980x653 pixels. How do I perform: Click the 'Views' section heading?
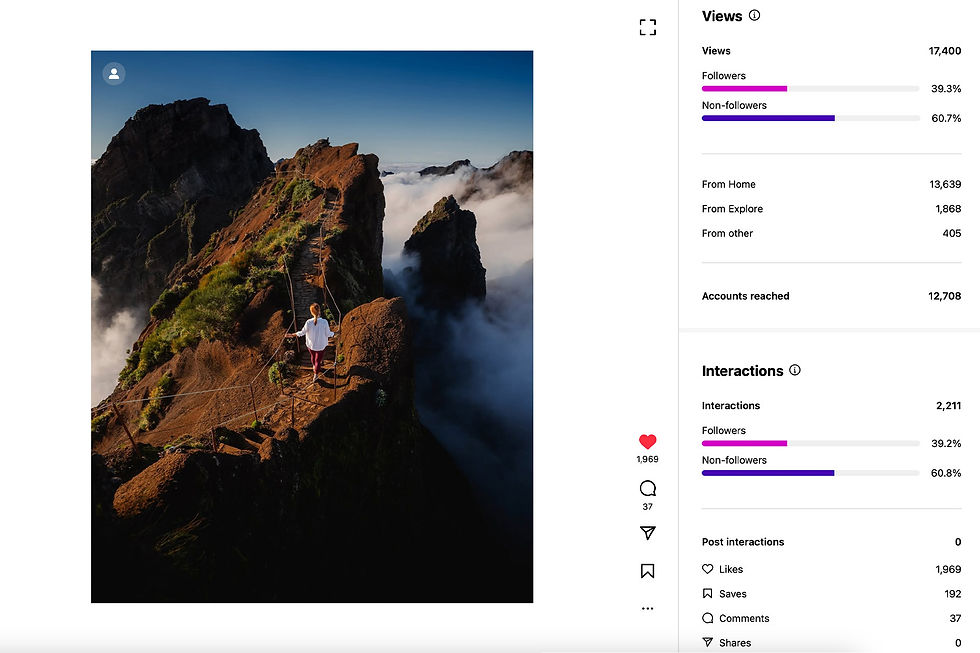722,16
